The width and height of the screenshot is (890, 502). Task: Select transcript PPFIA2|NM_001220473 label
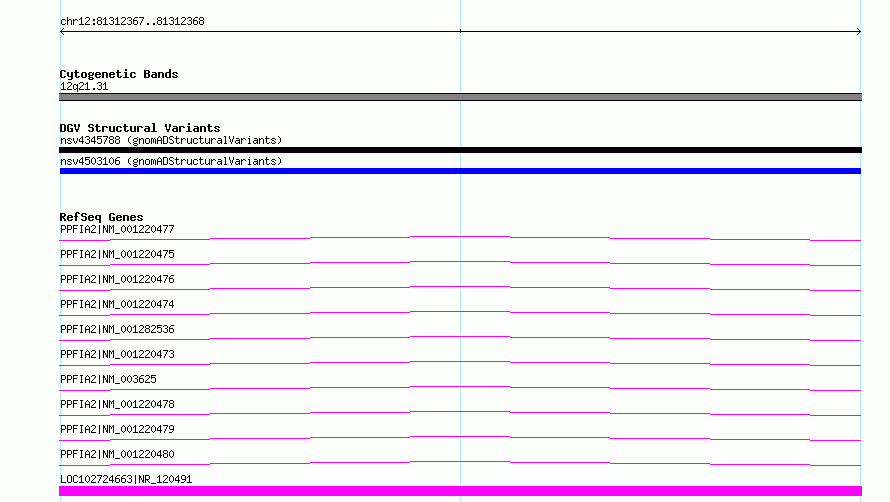click(117, 354)
